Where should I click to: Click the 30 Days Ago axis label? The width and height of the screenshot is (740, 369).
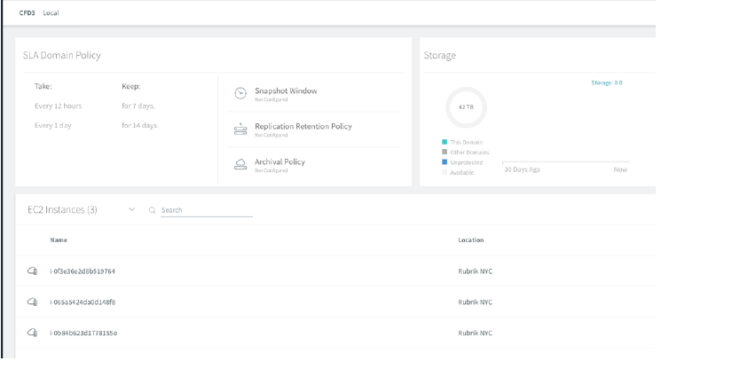tap(522, 169)
